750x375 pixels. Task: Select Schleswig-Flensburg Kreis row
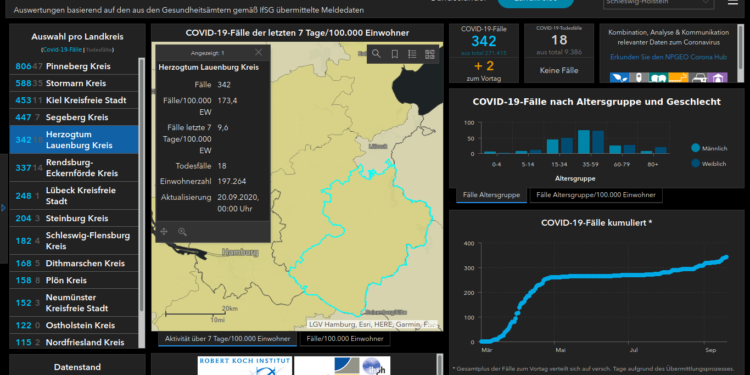point(74,241)
